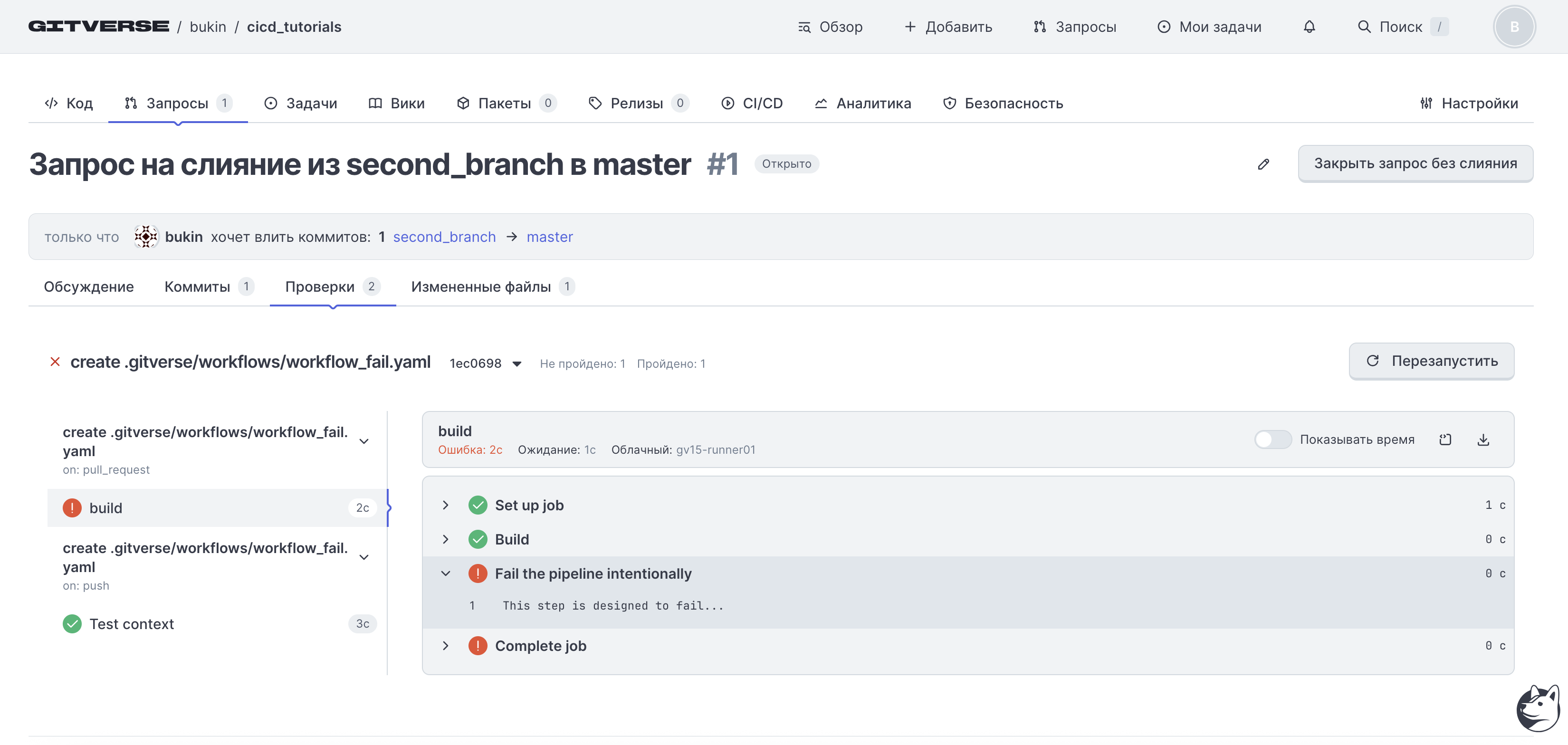This screenshot has height=745, width=1568.
Task: Expand the Build step
Action: click(x=446, y=539)
